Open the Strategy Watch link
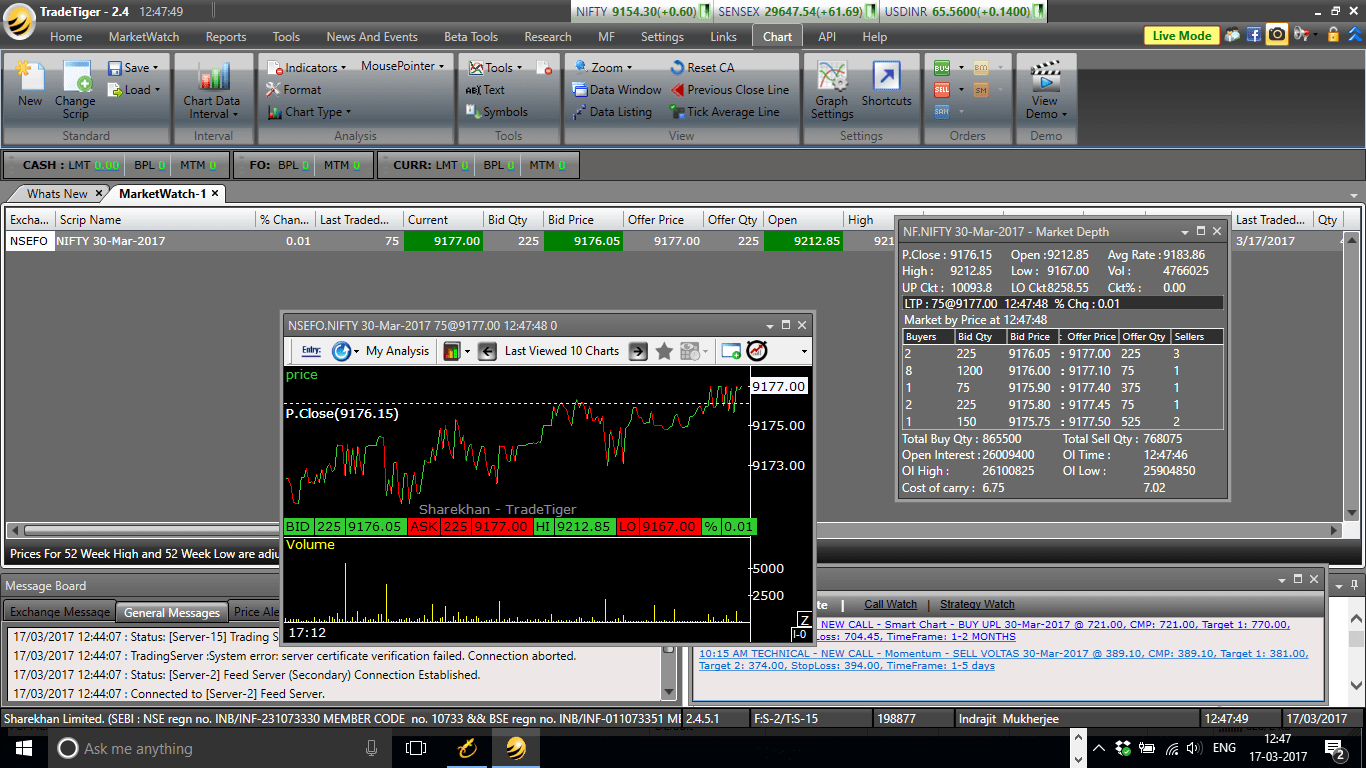1366x768 pixels. 977,604
